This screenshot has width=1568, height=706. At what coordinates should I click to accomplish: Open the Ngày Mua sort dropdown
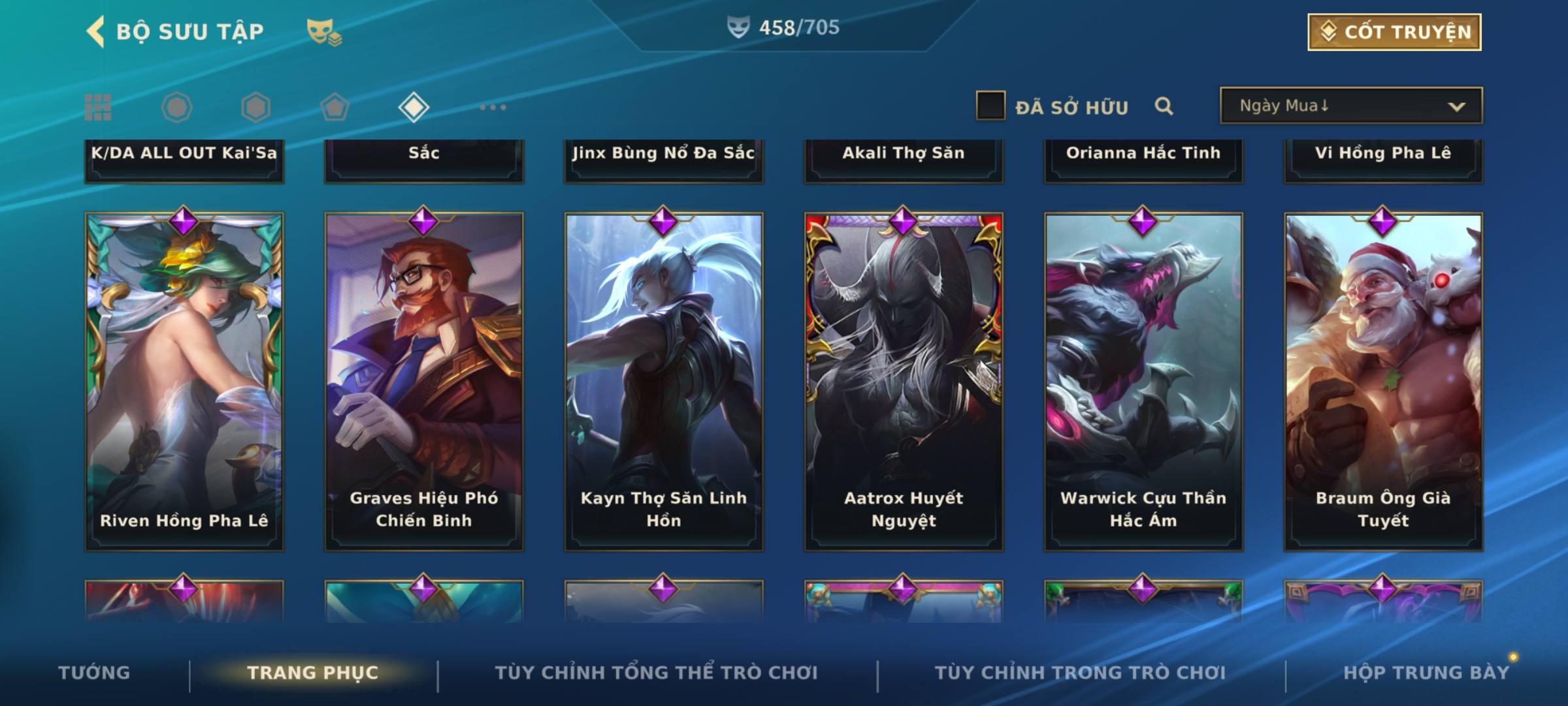(1351, 105)
